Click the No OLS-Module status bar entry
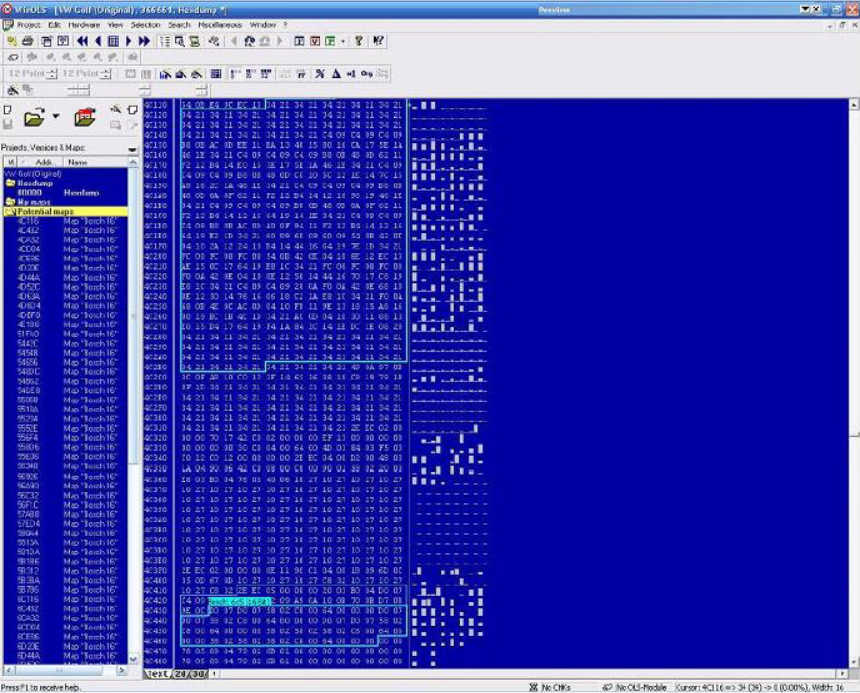Viewport: 860px width, 693px height. tap(635, 687)
